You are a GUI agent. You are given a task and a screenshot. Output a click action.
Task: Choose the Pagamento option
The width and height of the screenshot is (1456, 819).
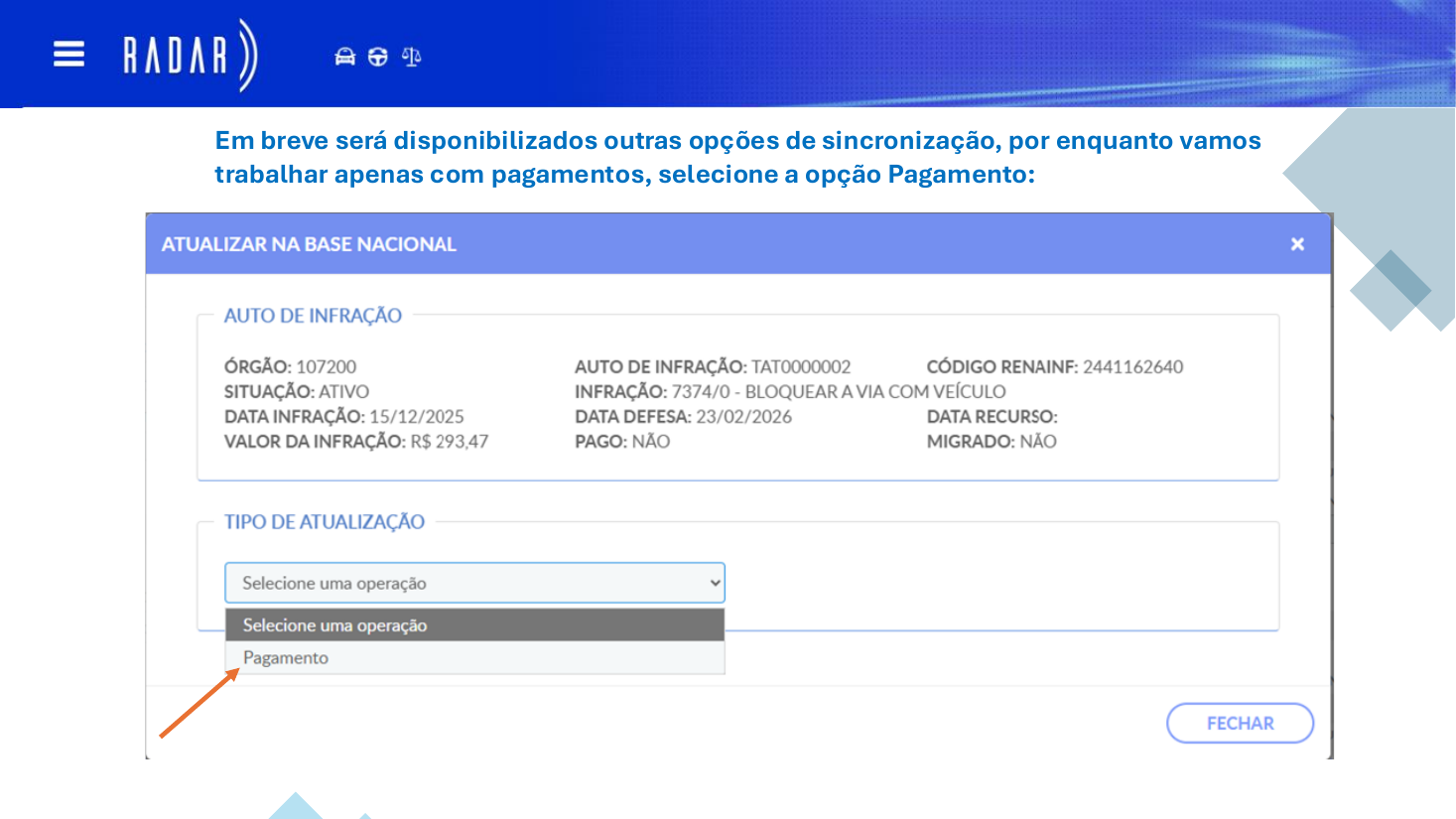click(x=474, y=657)
